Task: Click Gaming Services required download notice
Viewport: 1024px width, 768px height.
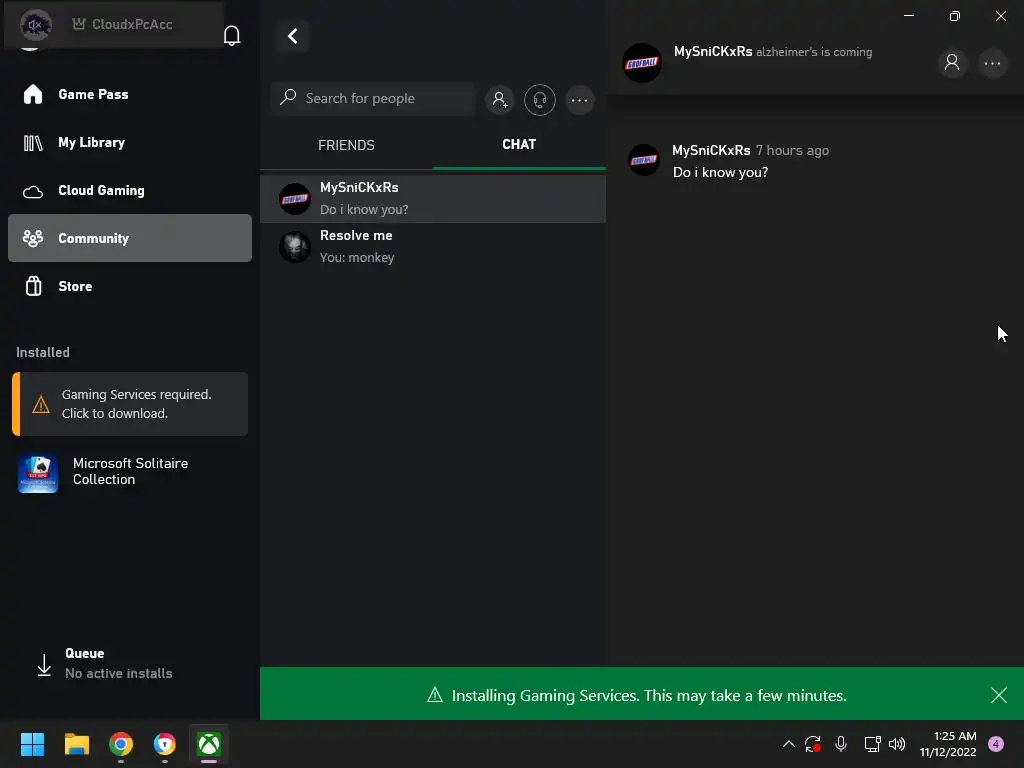Action: [x=130, y=404]
